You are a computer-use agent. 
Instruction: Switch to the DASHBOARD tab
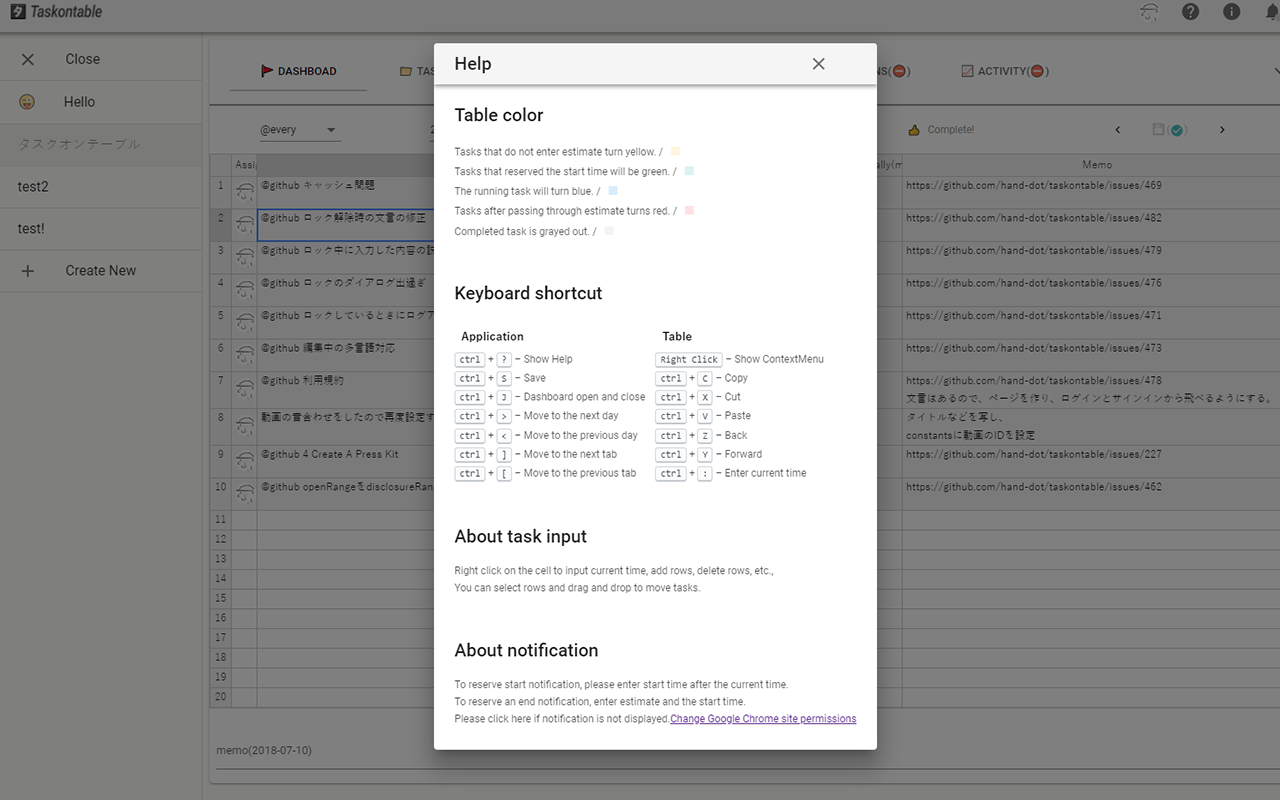[298, 70]
